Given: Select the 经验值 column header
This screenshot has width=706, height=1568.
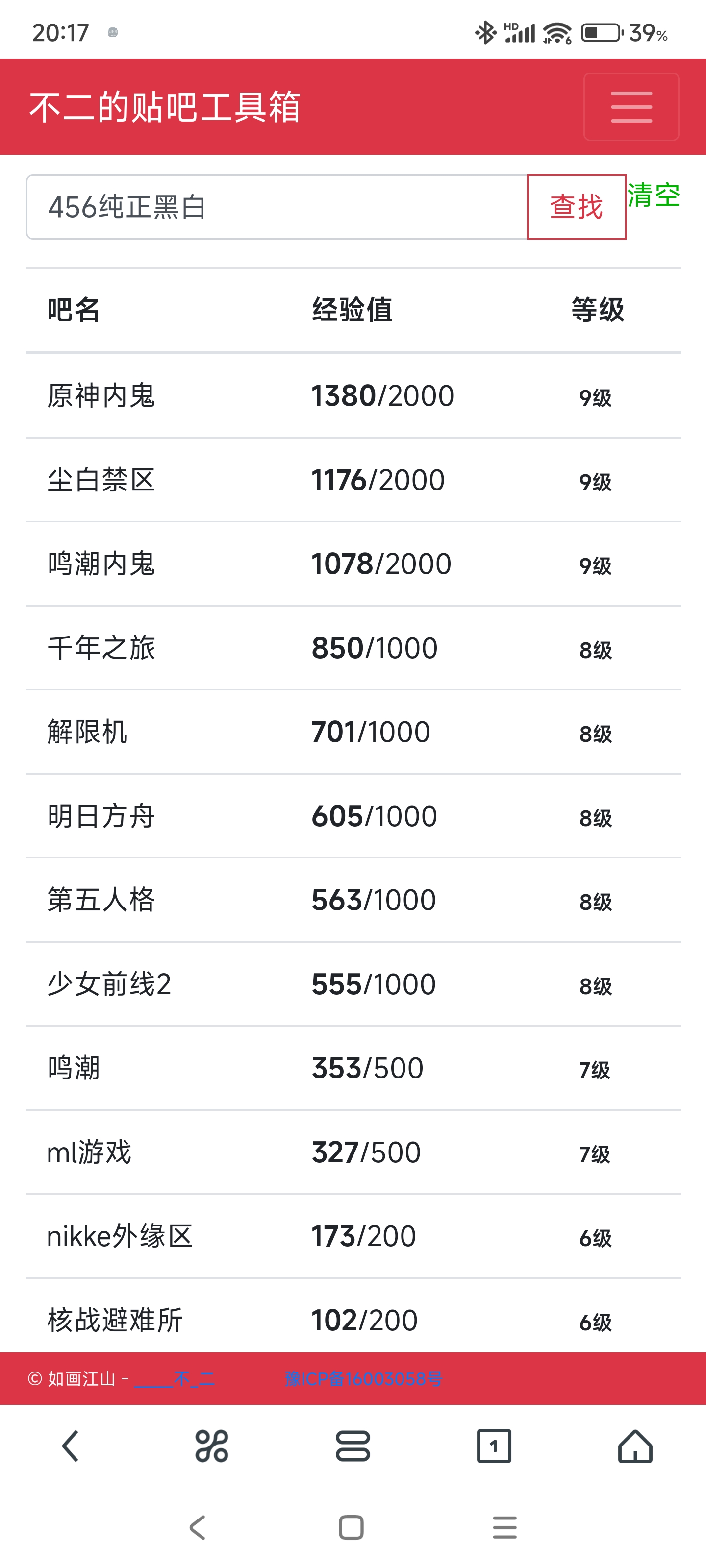Looking at the screenshot, I should click(x=352, y=310).
